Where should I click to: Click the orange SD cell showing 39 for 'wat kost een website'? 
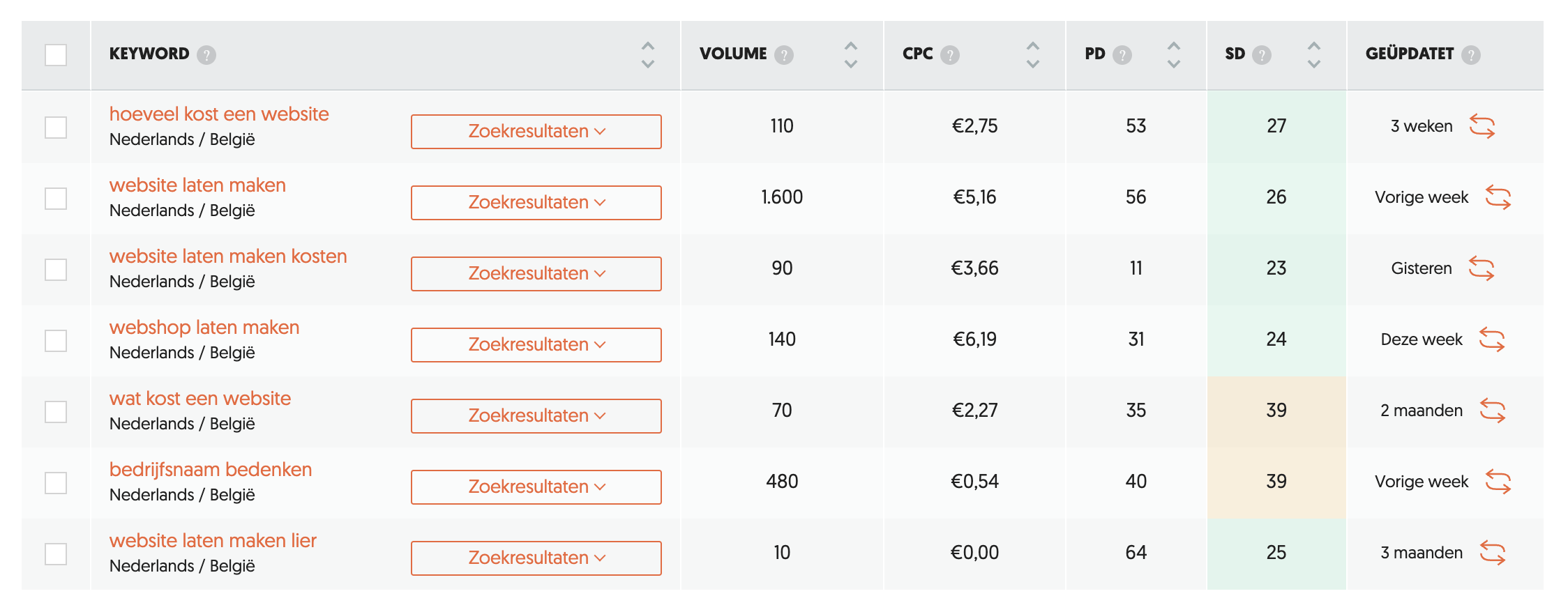tap(1276, 411)
